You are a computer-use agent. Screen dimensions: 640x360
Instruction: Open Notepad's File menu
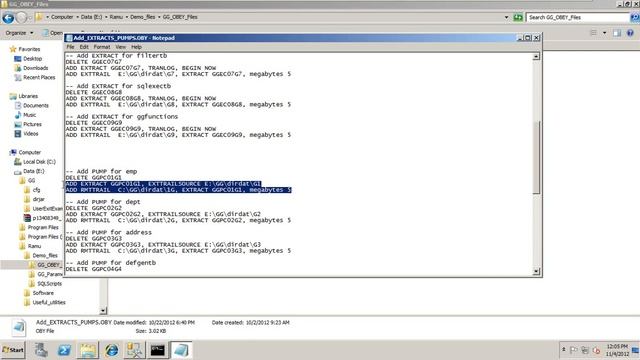(x=70, y=47)
